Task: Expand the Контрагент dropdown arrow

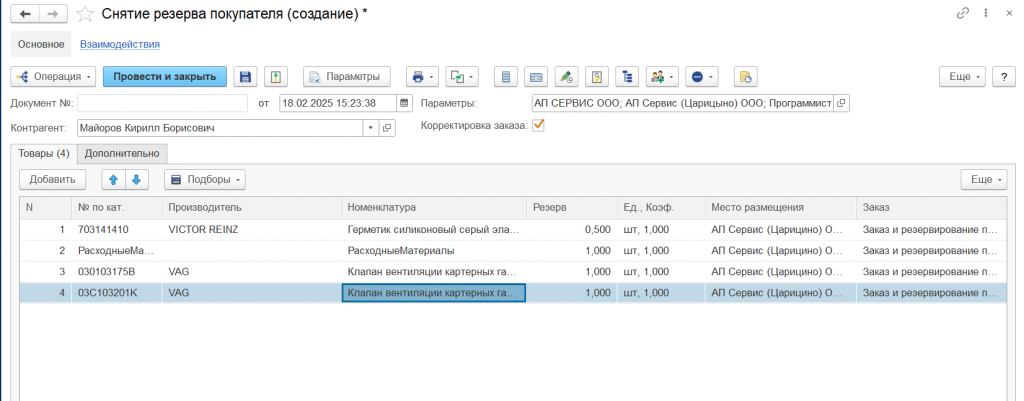Action: [370, 128]
